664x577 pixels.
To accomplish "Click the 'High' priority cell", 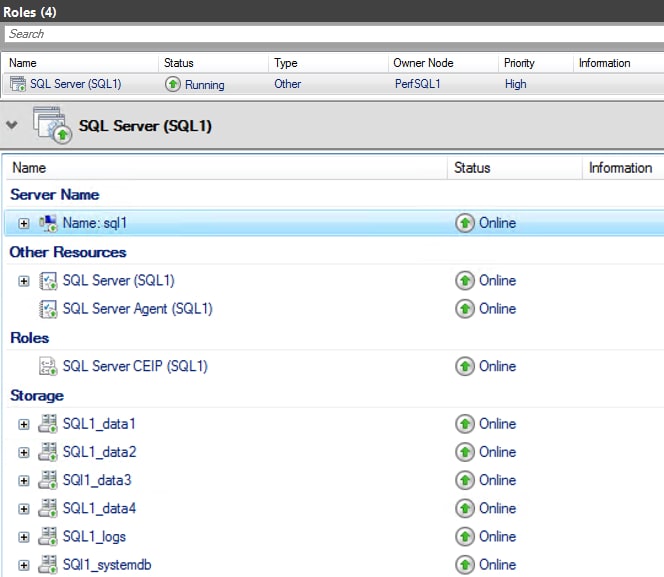I will 515,84.
